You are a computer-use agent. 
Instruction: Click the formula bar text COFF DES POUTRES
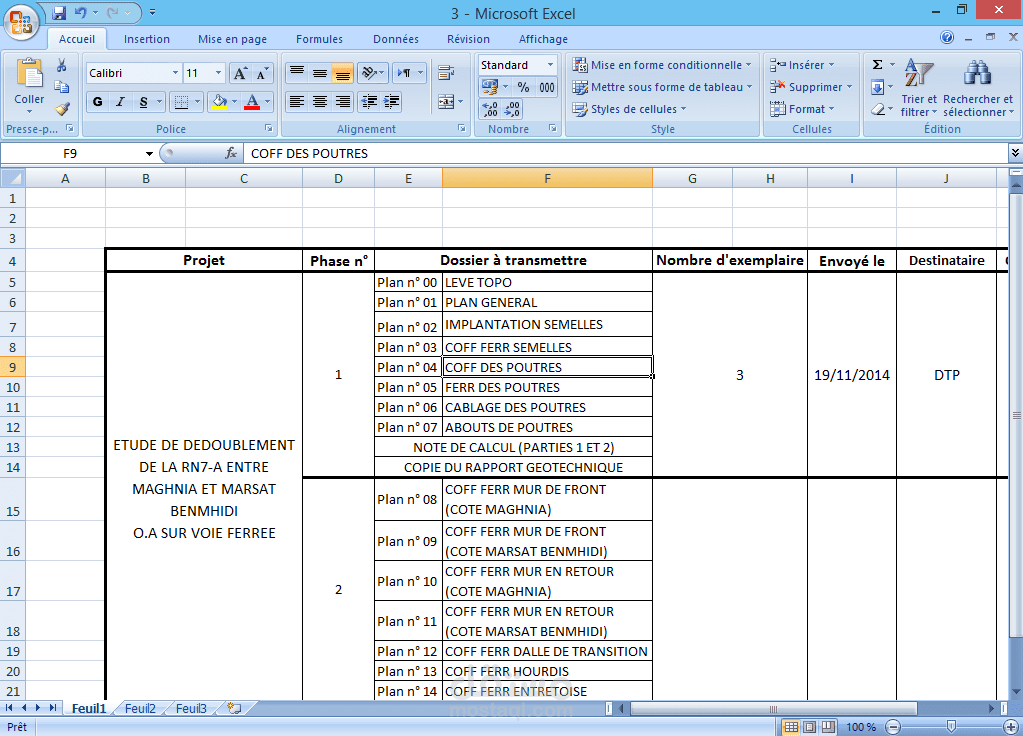[309, 153]
